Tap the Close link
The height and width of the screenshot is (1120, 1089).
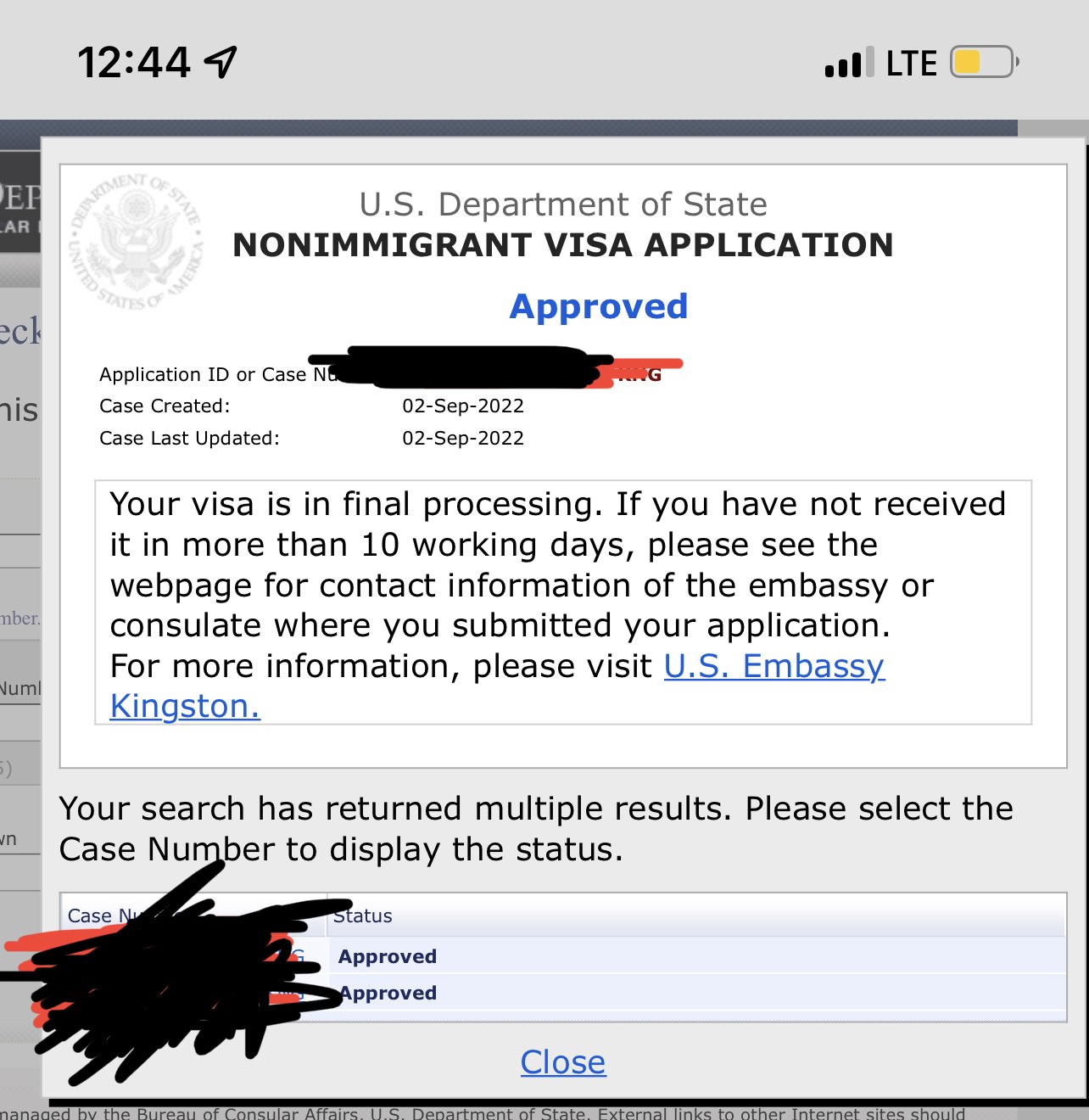pyautogui.click(x=563, y=1062)
